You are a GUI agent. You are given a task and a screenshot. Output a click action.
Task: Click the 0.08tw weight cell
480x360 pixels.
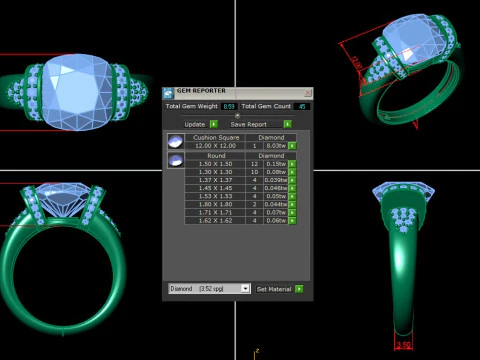point(276,172)
